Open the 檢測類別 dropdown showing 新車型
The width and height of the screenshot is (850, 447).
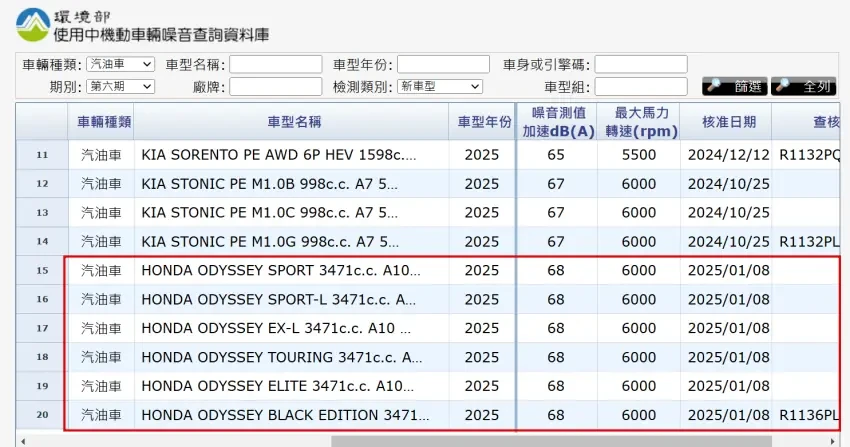pyautogui.click(x=440, y=86)
